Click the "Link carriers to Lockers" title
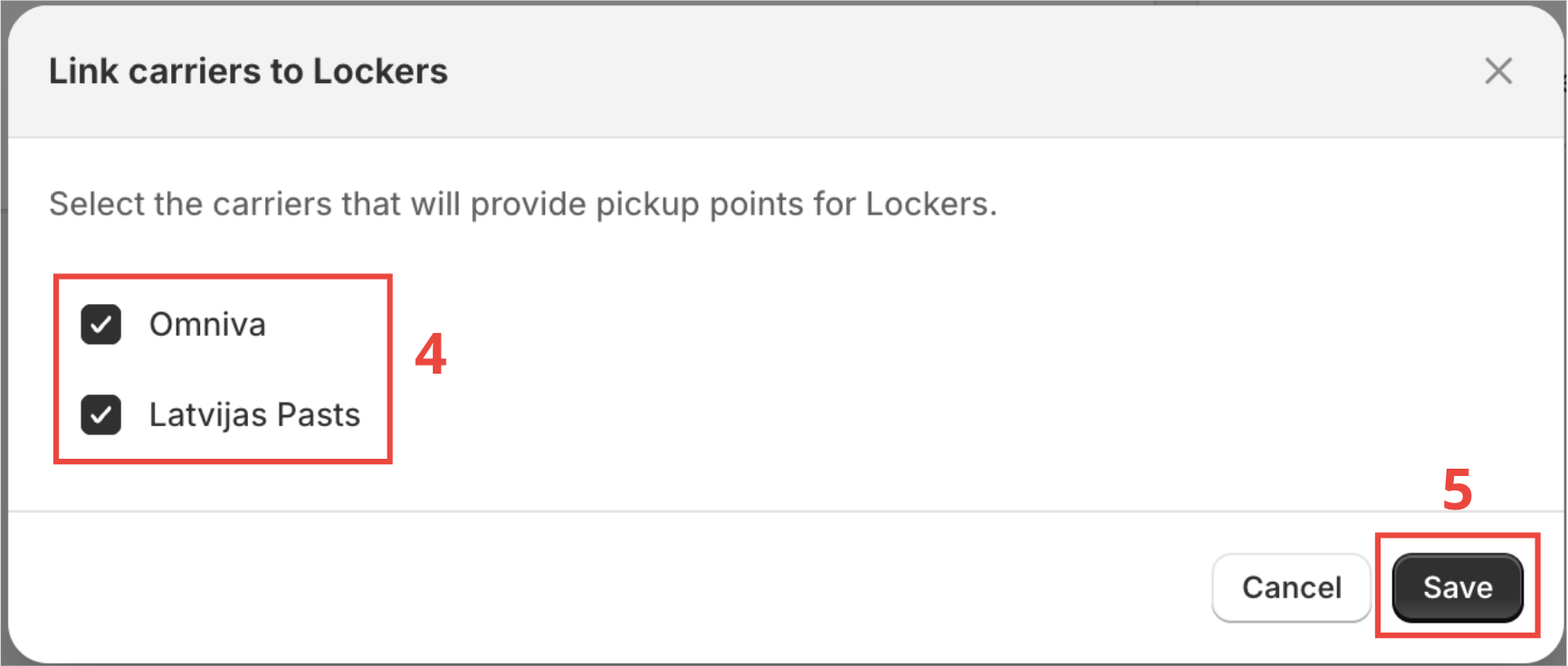Image resolution: width=1568 pixels, height=666 pixels. [248, 71]
